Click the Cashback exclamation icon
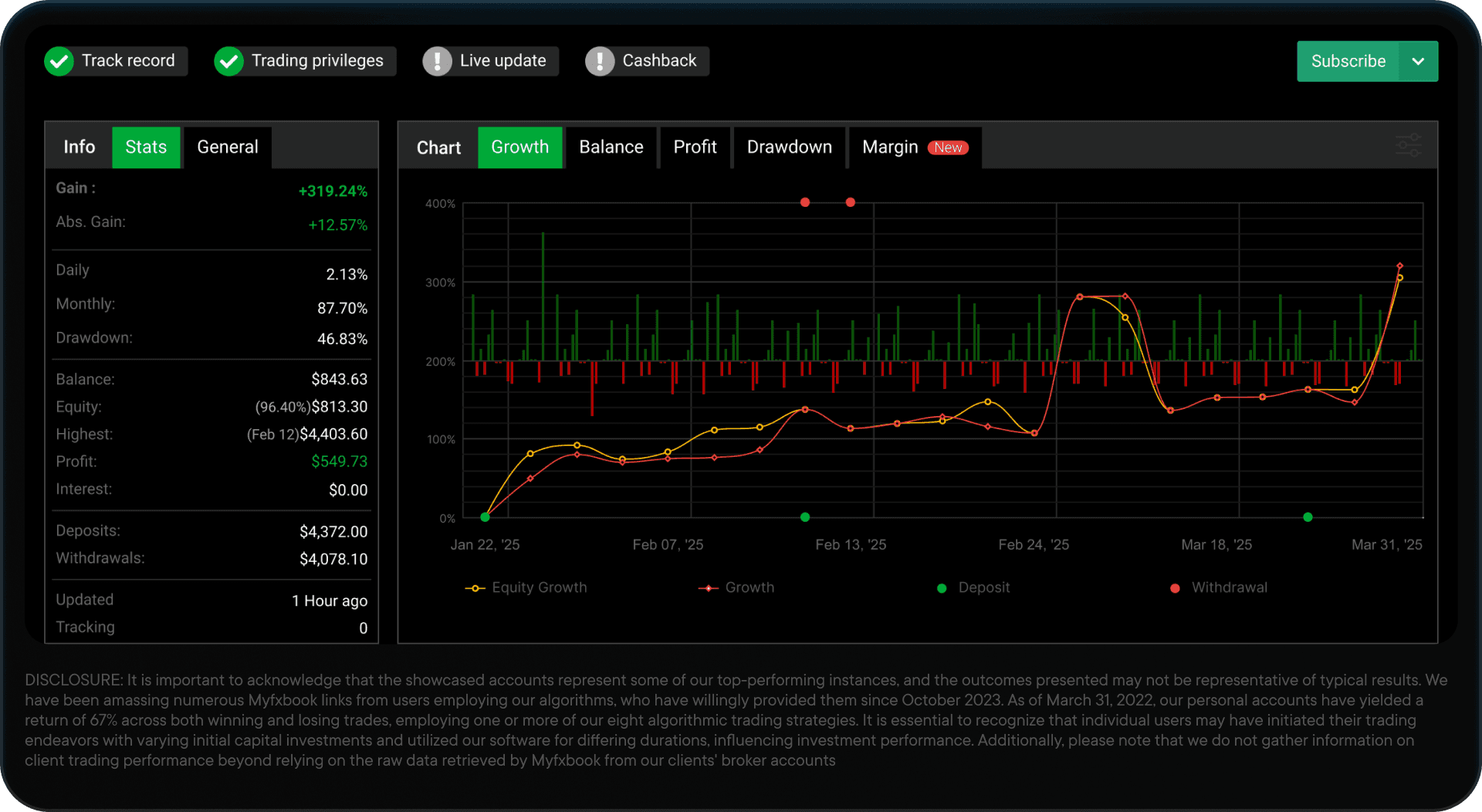The height and width of the screenshot is (812, 1482). tap(600, 61)
